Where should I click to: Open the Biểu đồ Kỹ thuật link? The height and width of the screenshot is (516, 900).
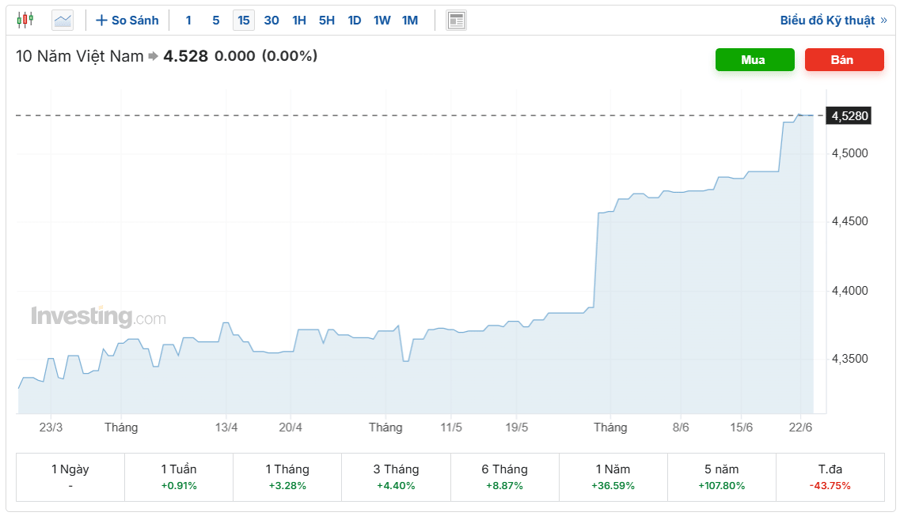827,20
